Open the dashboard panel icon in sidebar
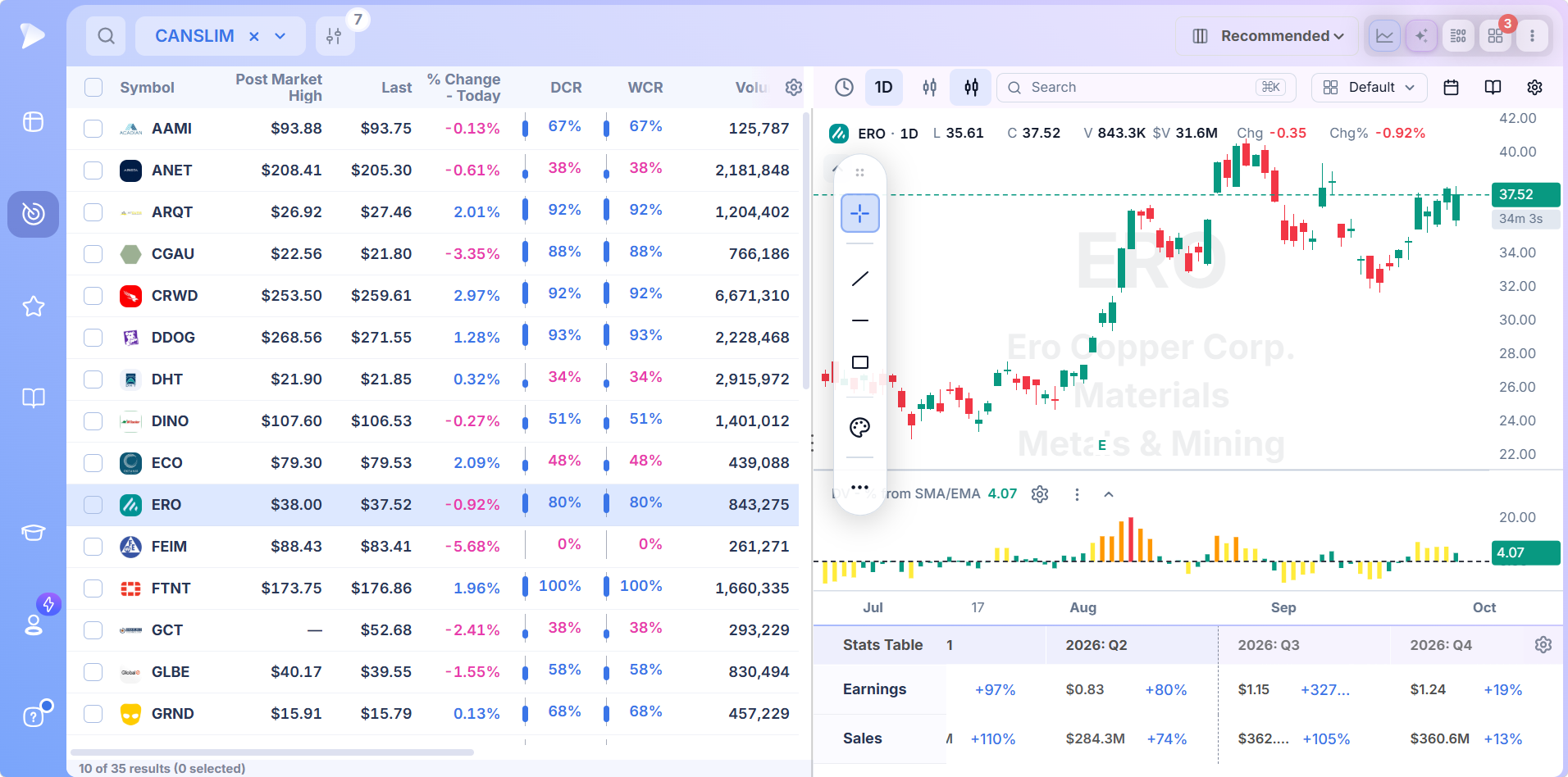 [33, 121]
